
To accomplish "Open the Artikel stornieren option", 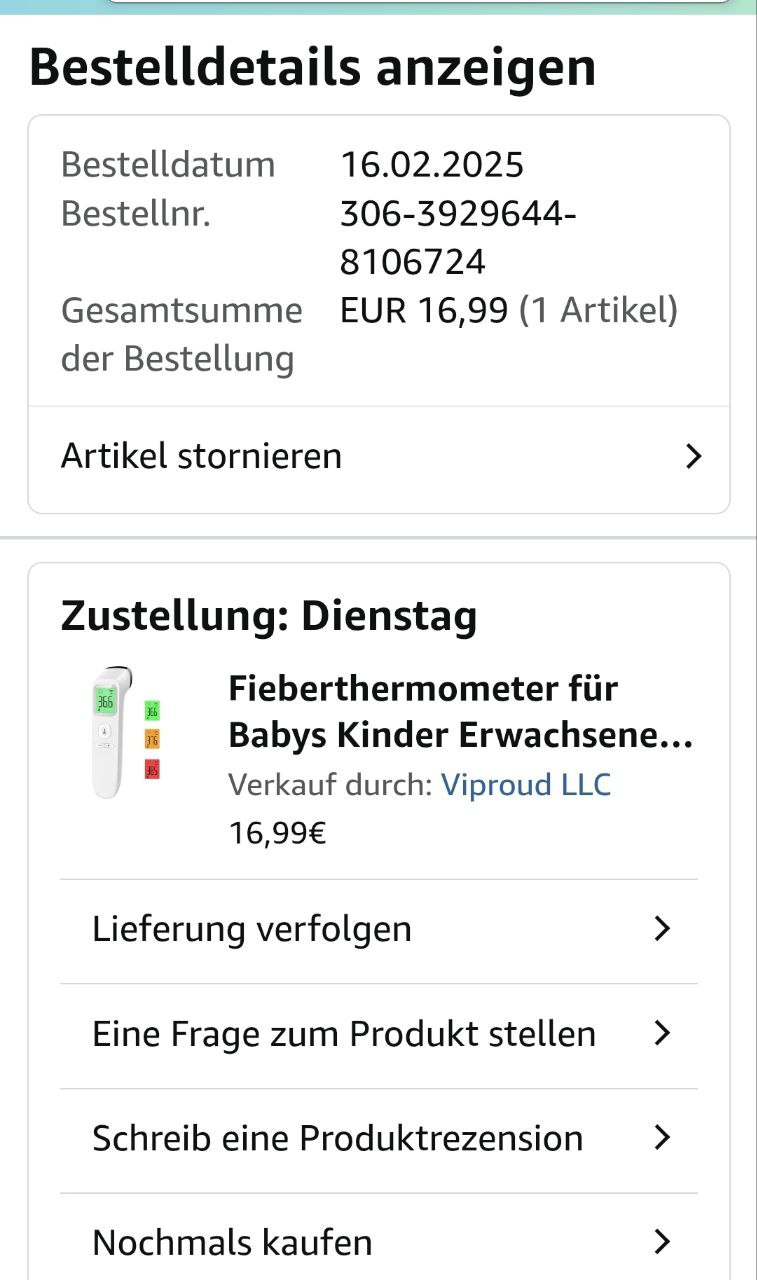I will [202, 456].
